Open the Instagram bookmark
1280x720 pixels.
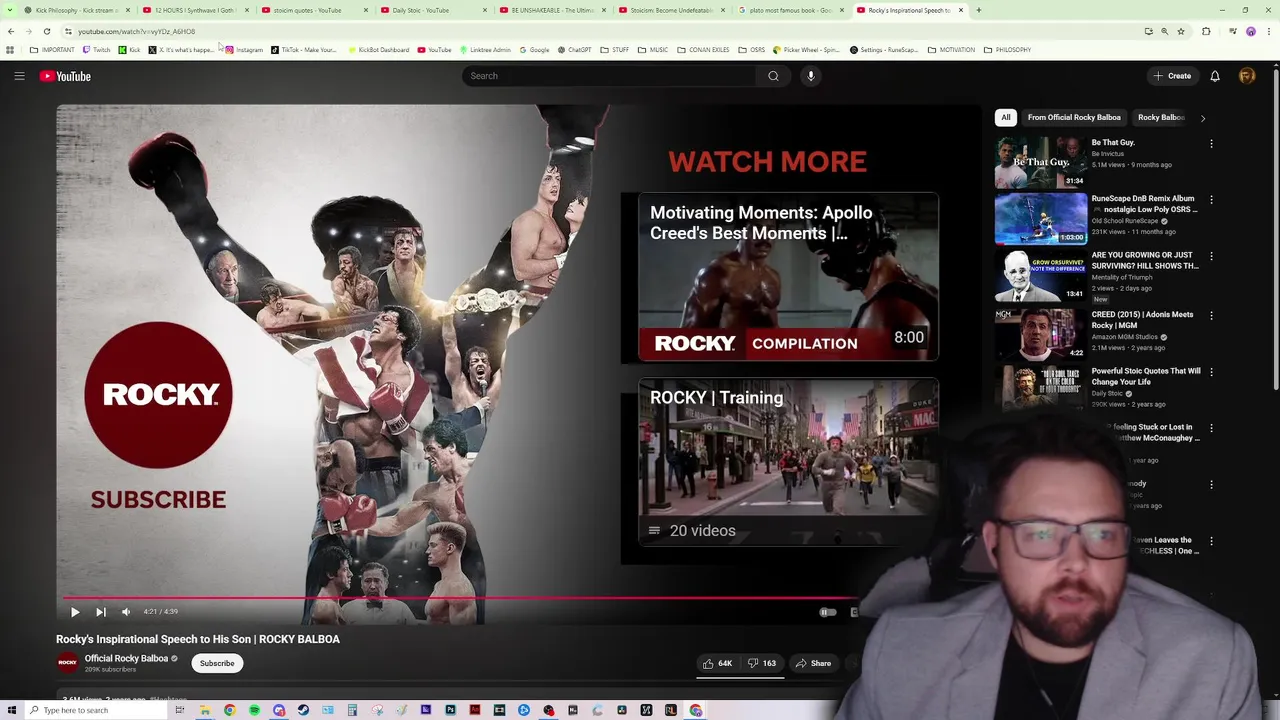click(244, 50)
